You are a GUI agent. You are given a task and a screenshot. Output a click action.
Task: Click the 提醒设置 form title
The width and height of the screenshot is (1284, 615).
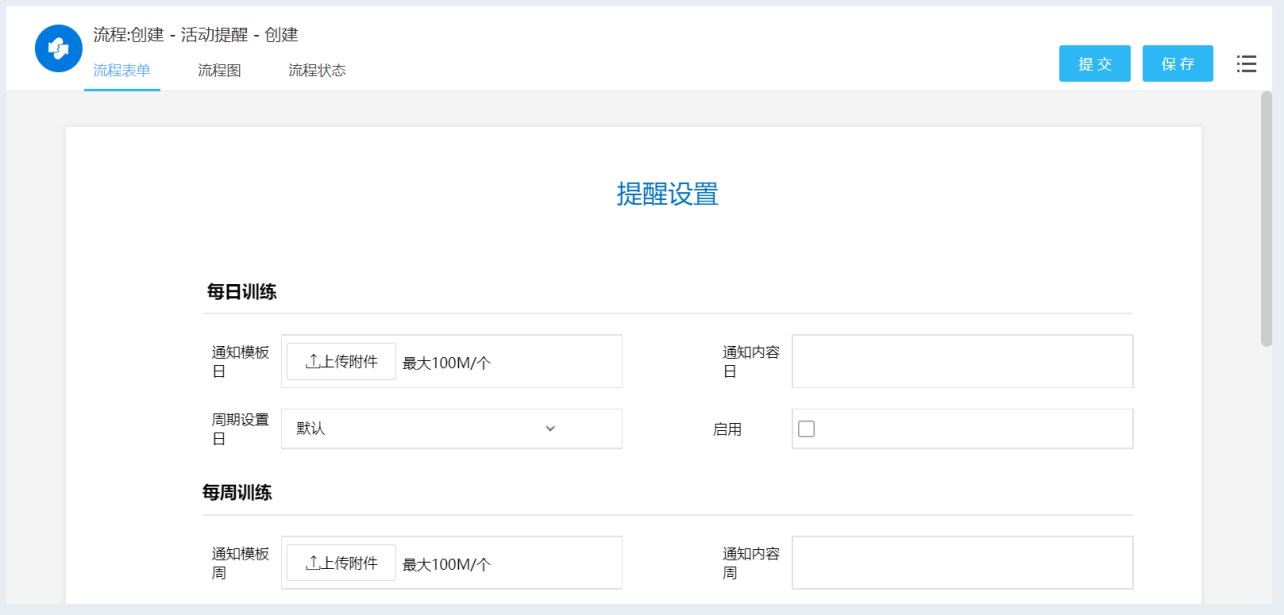667,194
